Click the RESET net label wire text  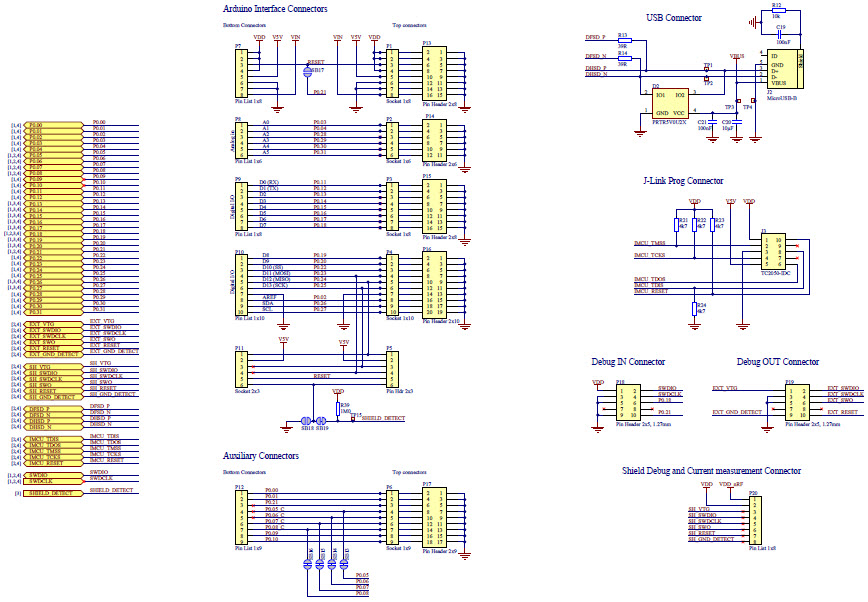pos(321,375)
